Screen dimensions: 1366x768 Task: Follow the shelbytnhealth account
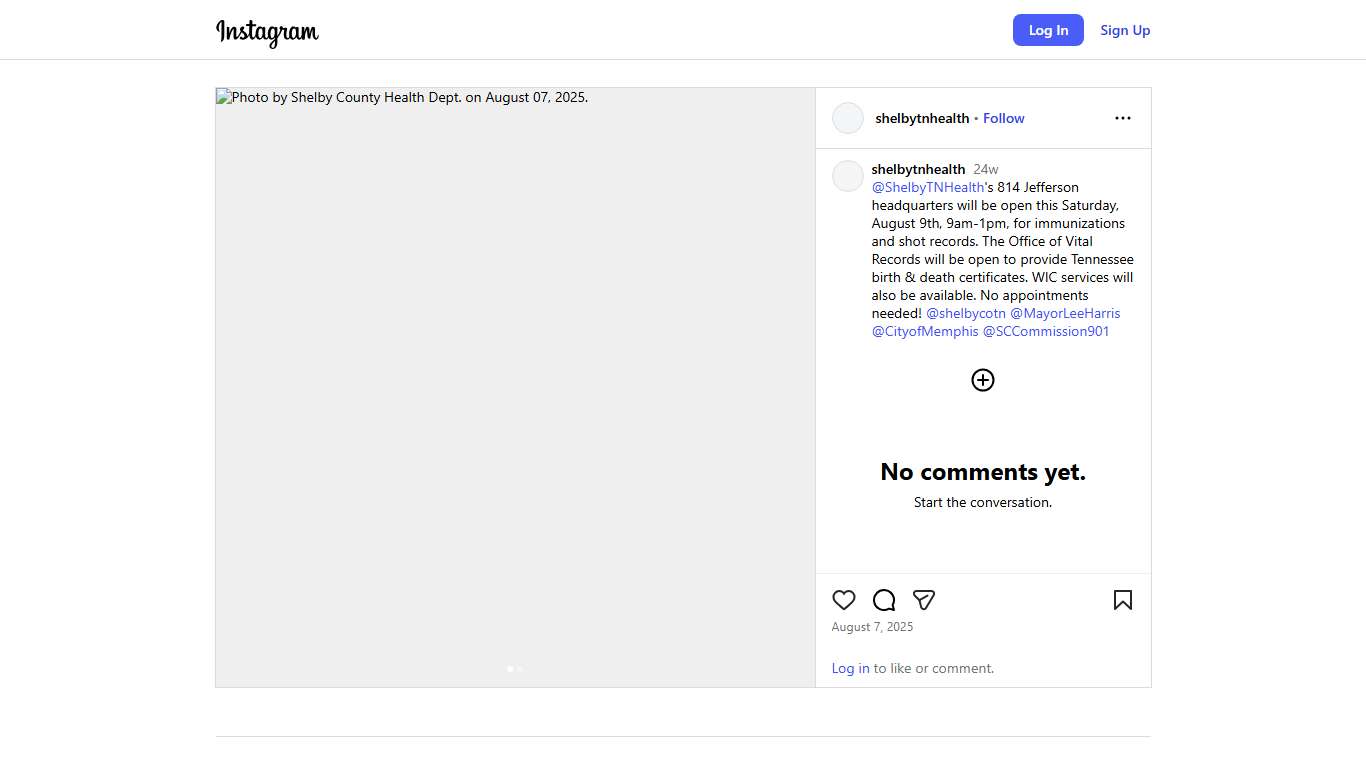click(1003, 118)
